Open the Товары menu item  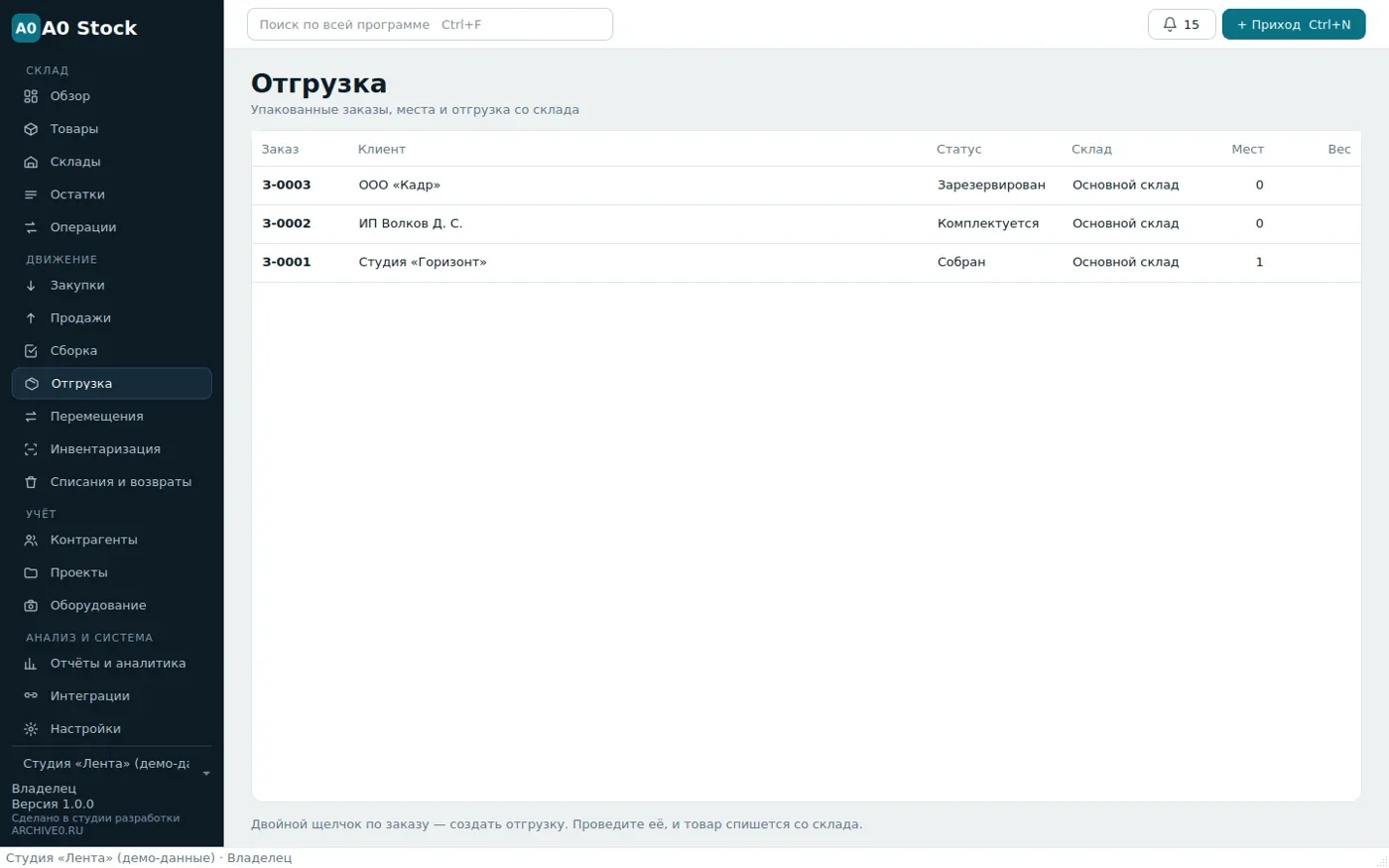click(x=111, y=129)
